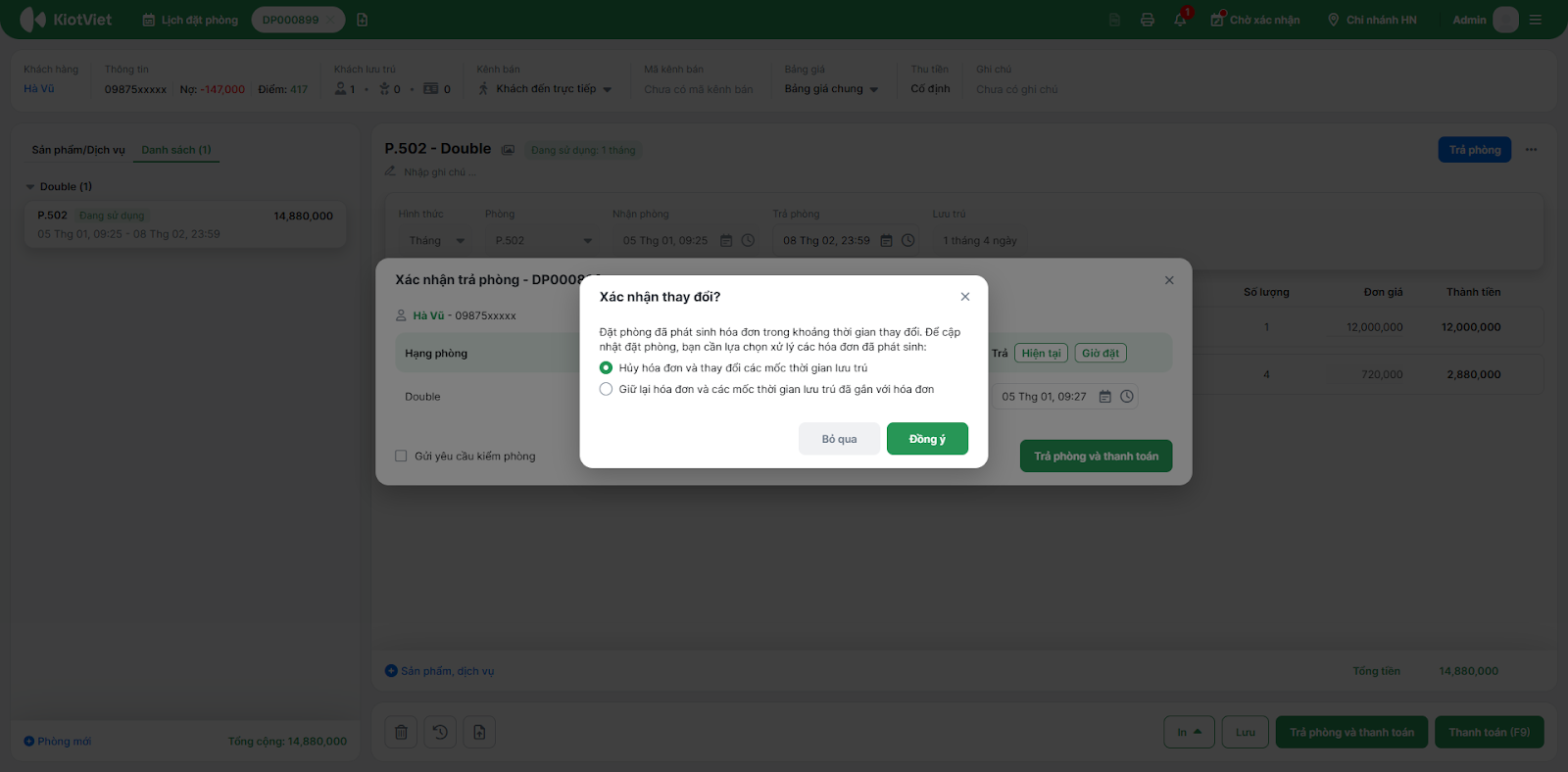Image resolution: width=1568 pixels, height=772 pixels.
Task: Click the check-out time field '05 Thg 01, 09:27'
Action: pyautogui.click(x=1044, y=397)
